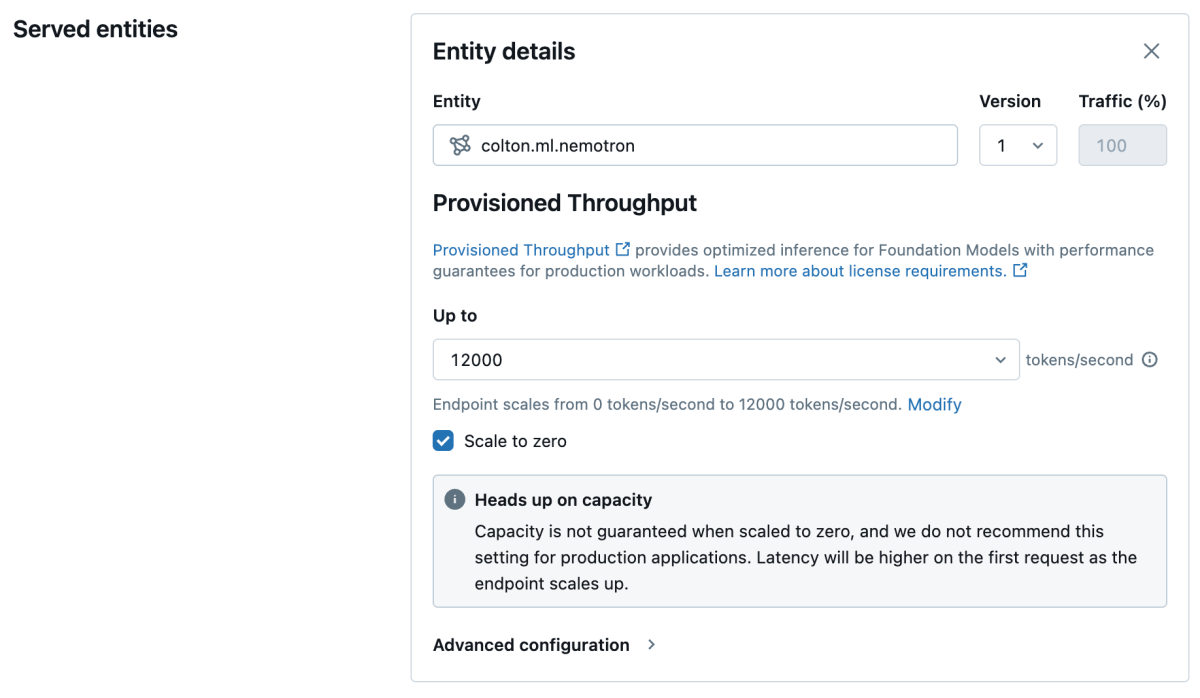This screenshot has width=1200, height=698.
Task: Click the 'Heads up on capacity' notice title
Action: 563,500
